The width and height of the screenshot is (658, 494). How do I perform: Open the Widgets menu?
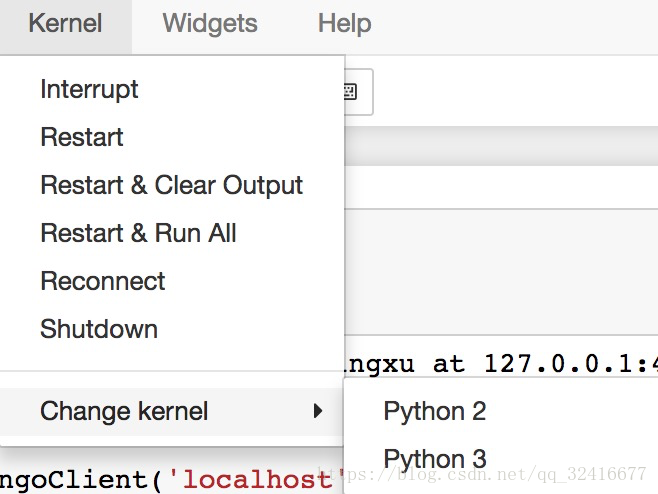pos(210,24)
